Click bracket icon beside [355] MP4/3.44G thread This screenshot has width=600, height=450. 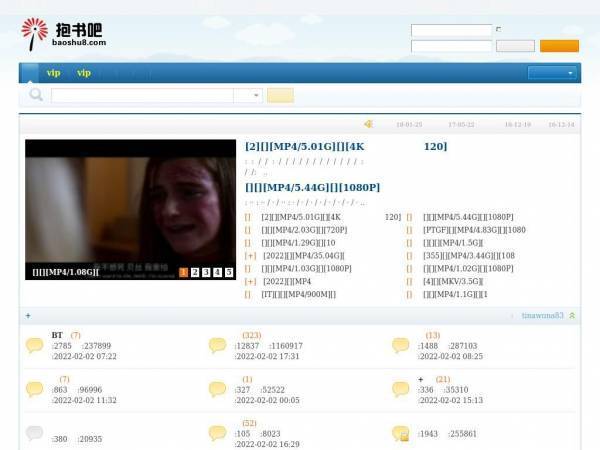(x=409, y=256)
